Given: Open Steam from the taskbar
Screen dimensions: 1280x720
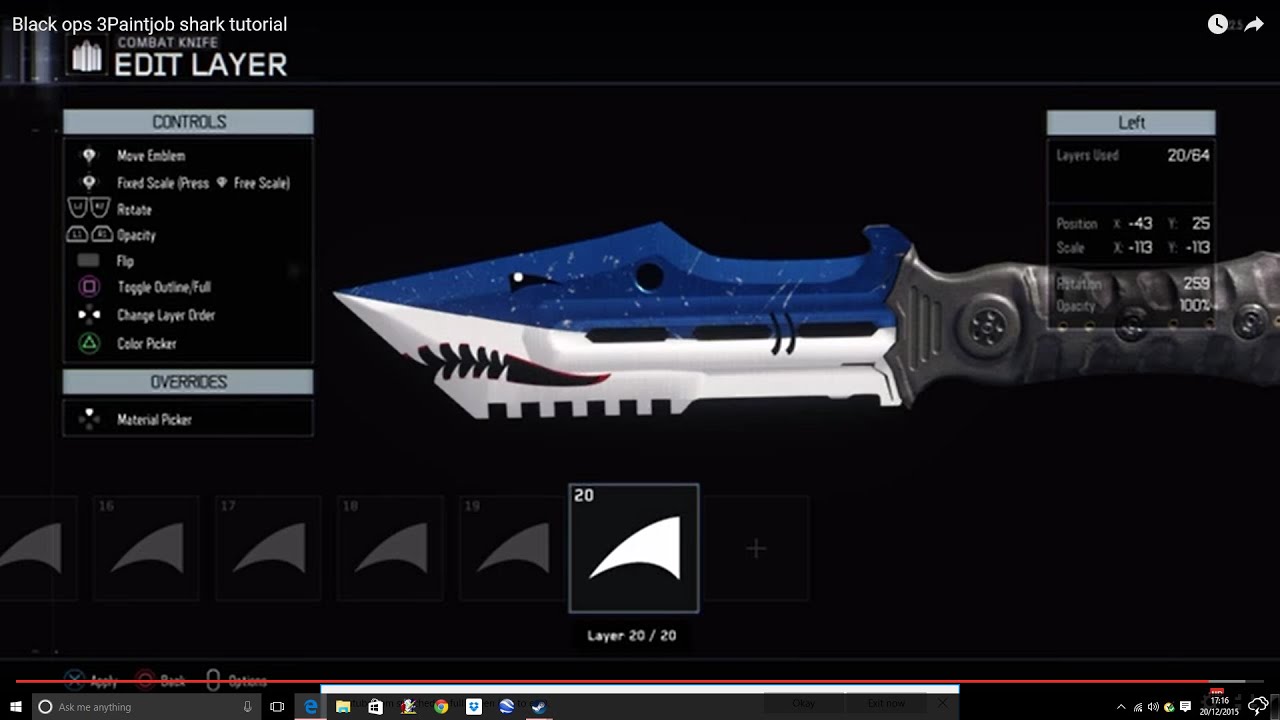Looking at the screenshot, I should pos(538,706).
